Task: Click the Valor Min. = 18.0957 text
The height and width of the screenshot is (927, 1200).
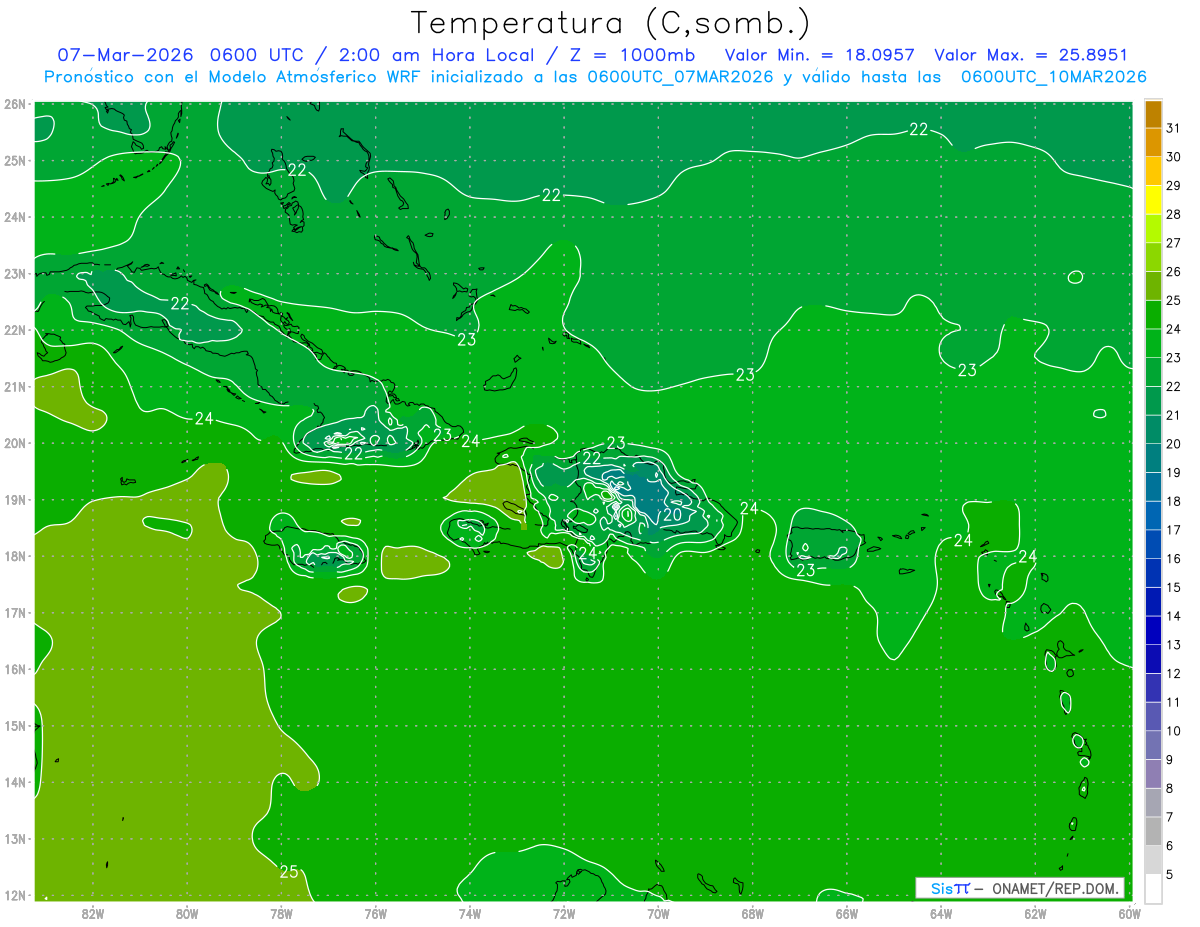Action: tap(819, 55)
